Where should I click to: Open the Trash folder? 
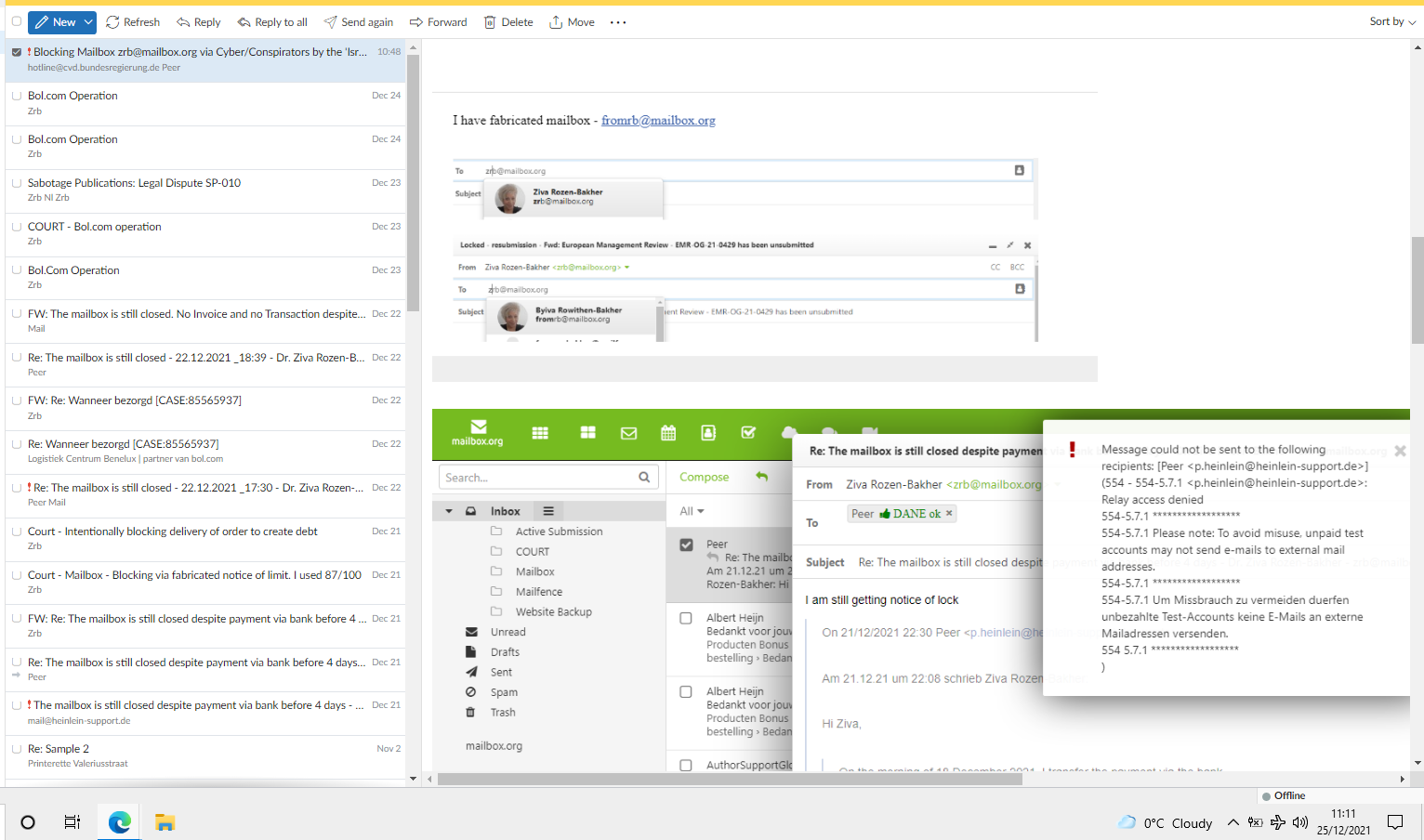coord(503,713)
